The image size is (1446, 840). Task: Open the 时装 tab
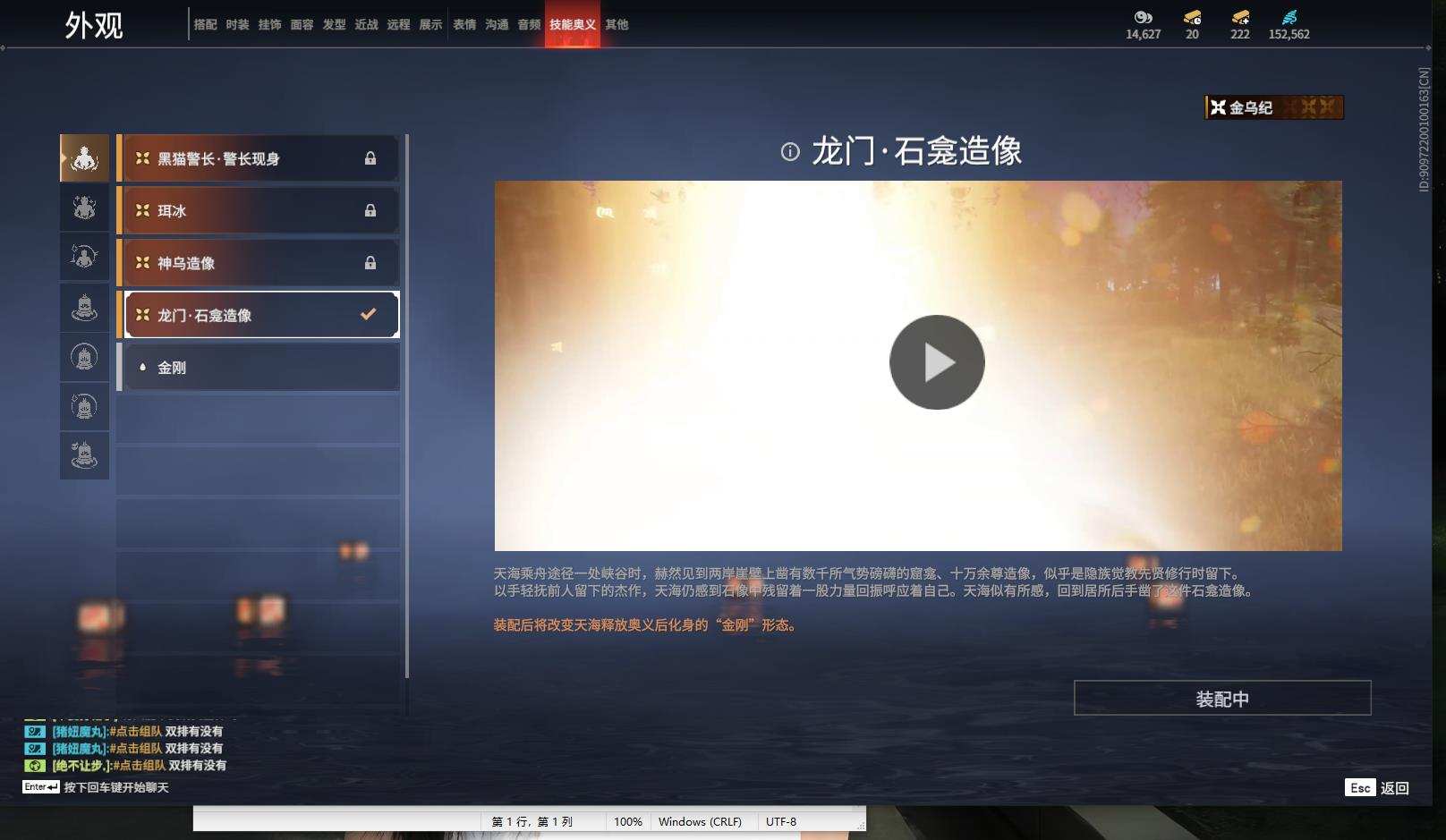click(237, 25)
